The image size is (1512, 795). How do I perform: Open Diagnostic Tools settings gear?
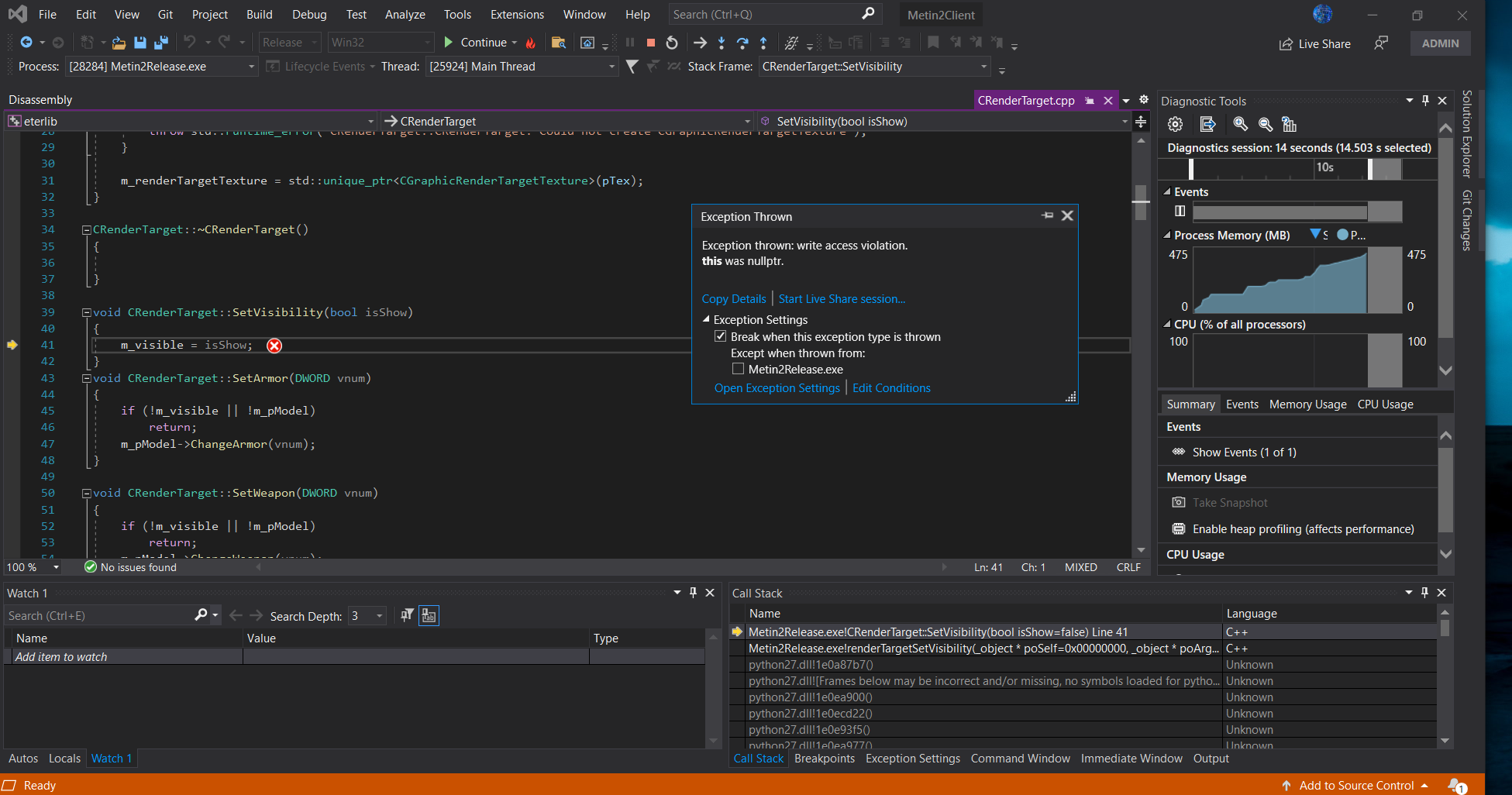[x=1176, y=124]
